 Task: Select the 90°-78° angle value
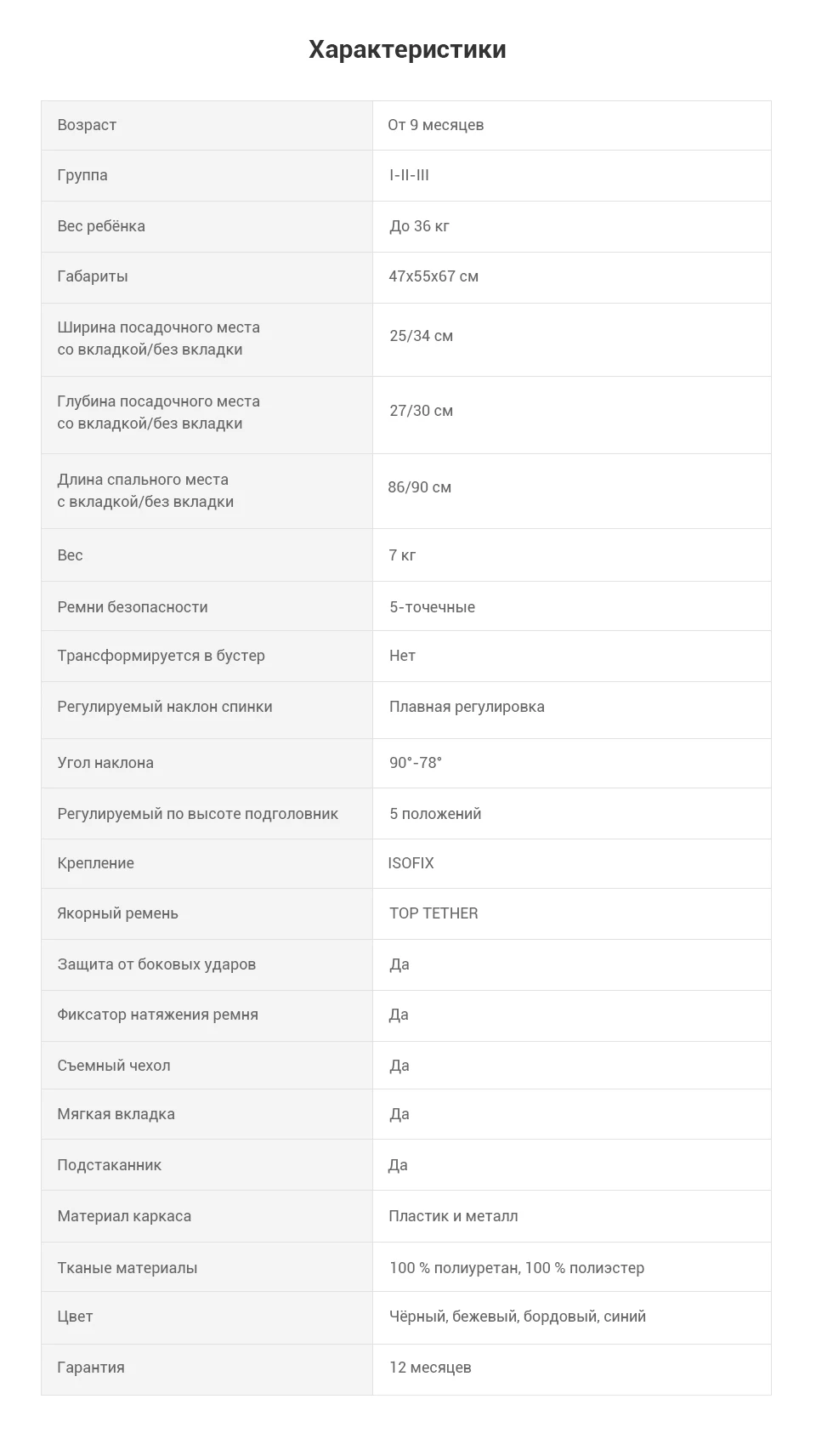tap(416, 763)
